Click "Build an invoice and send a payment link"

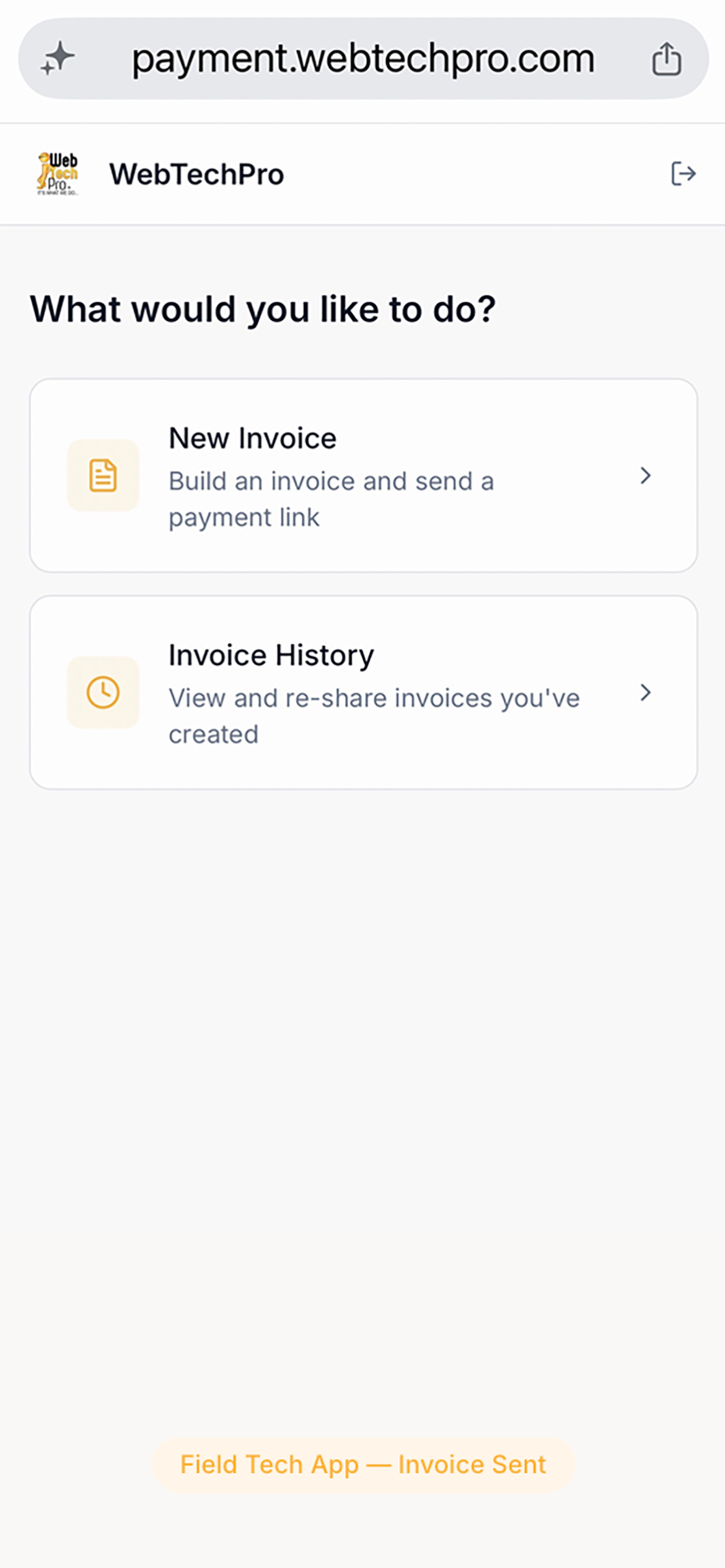(332, 499)
